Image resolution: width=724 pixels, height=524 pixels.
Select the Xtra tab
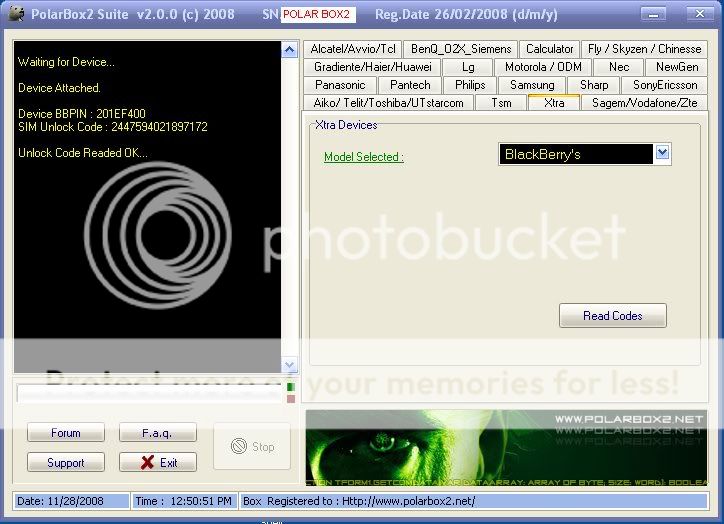(554, 102)
